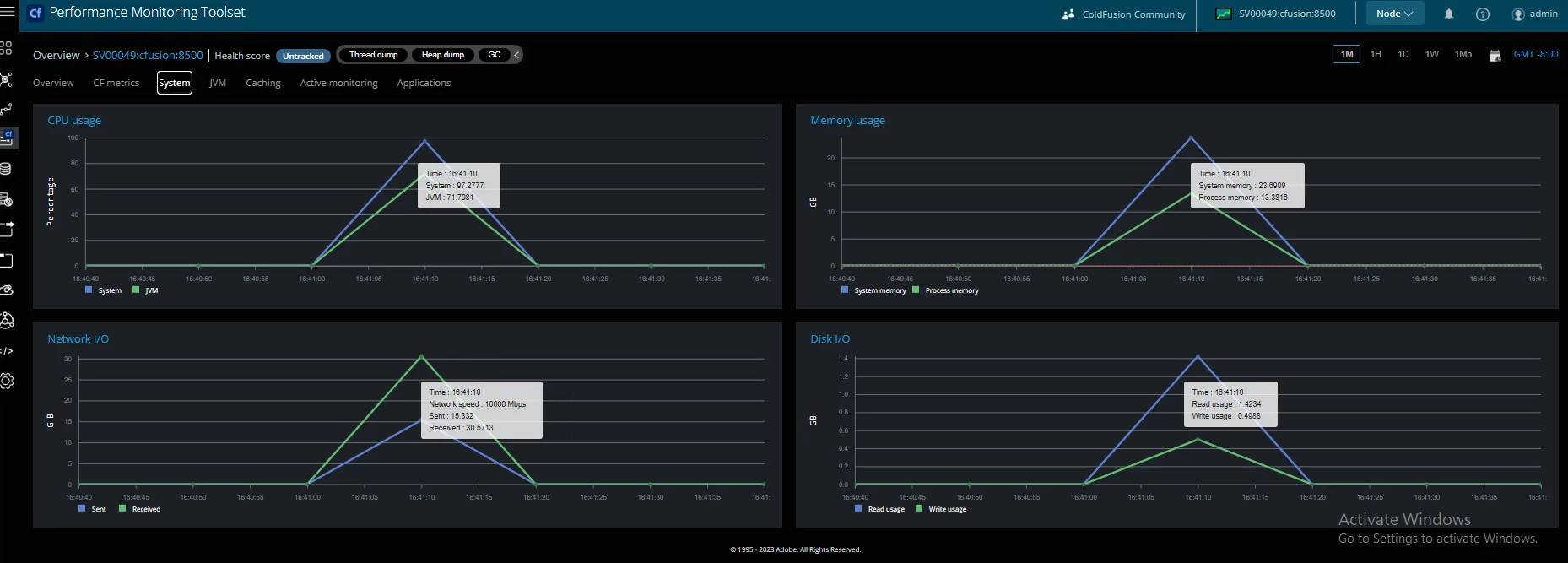Image resolution: width=1568 pixels, height=563 pixels.
Task: Click the Memory usage panel title
Action: (847, 120)
